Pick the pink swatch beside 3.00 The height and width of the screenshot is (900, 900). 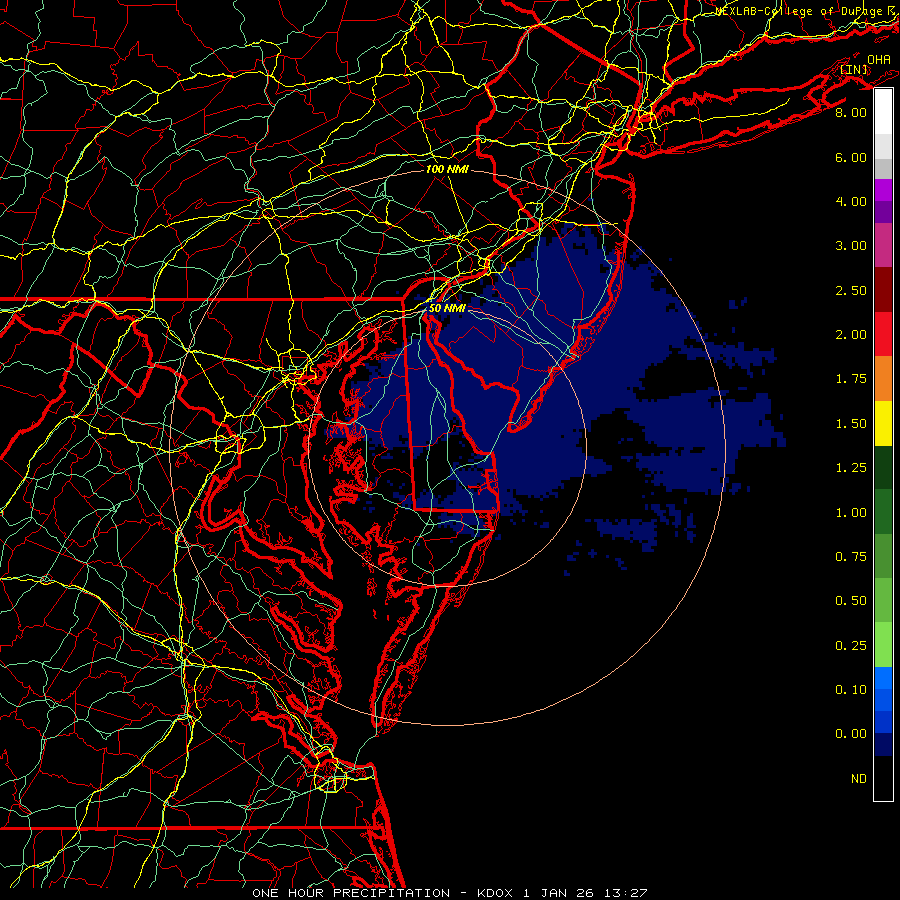(883, 245)
